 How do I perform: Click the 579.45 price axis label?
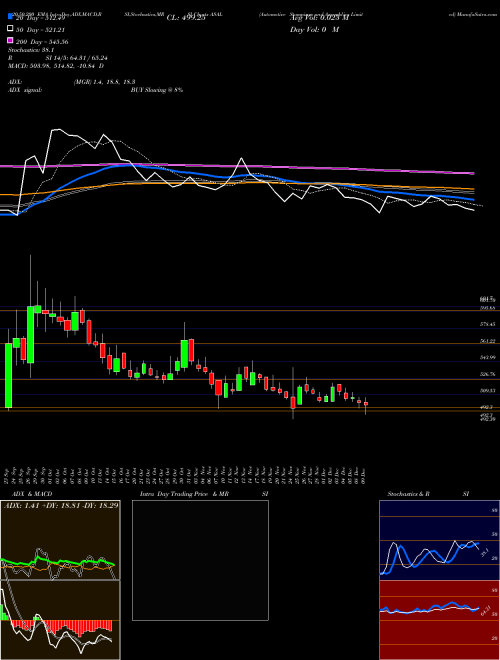point(487,325)
